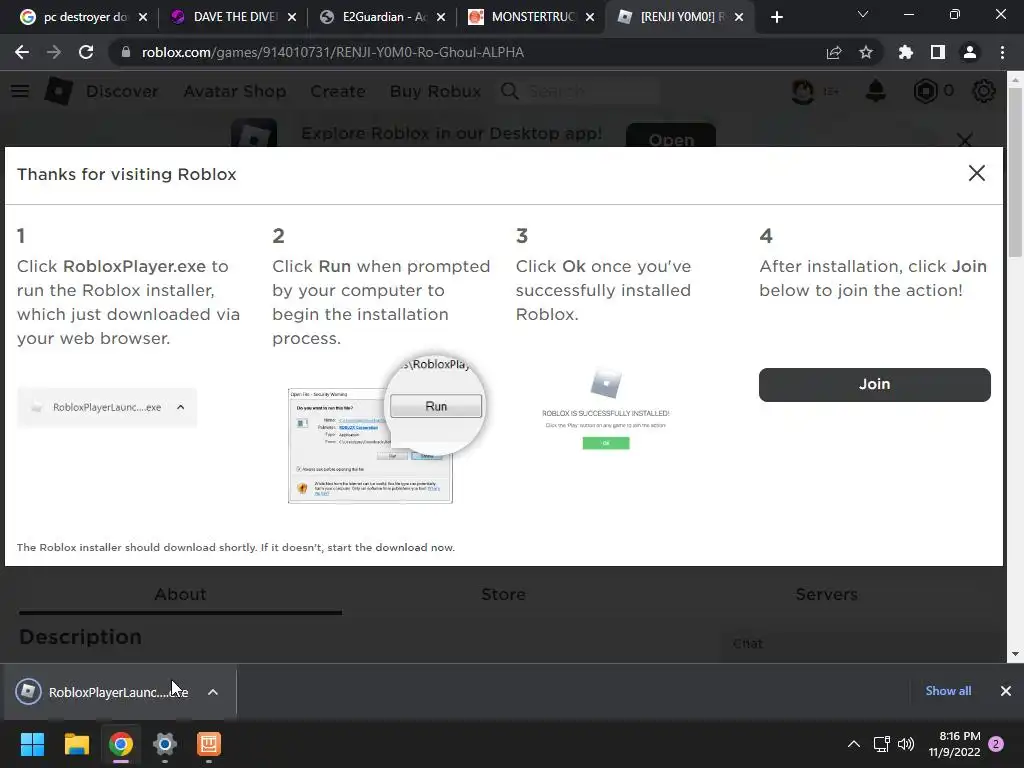Click the Roblox search field
The image size is (1024, 768).
point(579,91)
